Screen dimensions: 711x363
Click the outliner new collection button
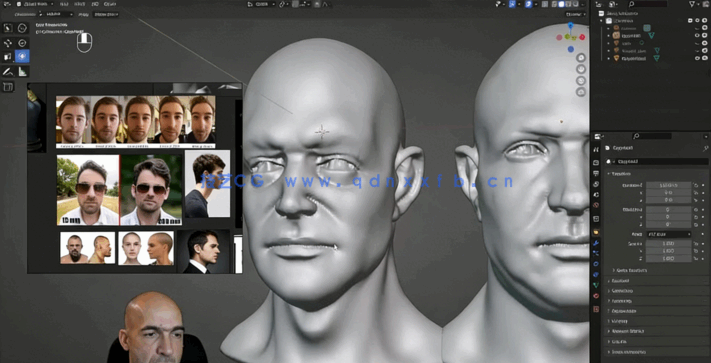[x=705, y=4]
